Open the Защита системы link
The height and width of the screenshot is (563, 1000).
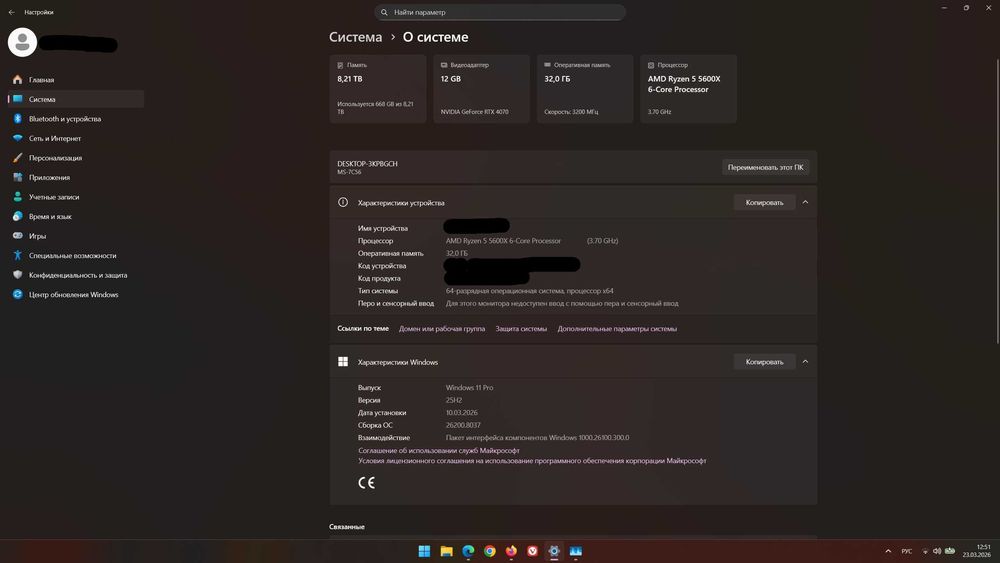coord(521,329)
